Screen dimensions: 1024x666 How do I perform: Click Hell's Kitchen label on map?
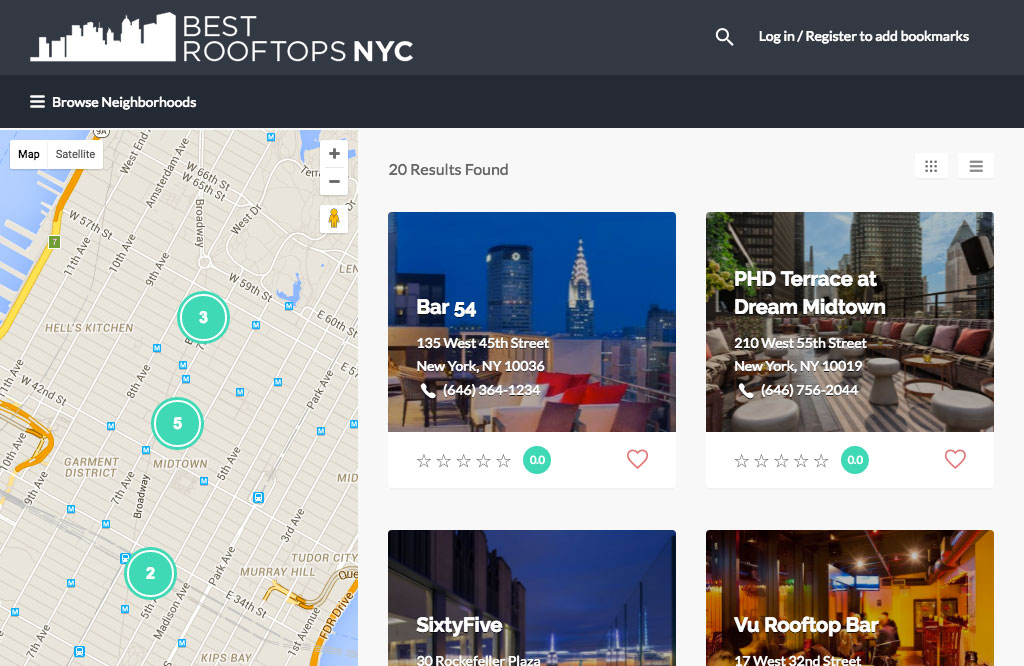(89, 328)
